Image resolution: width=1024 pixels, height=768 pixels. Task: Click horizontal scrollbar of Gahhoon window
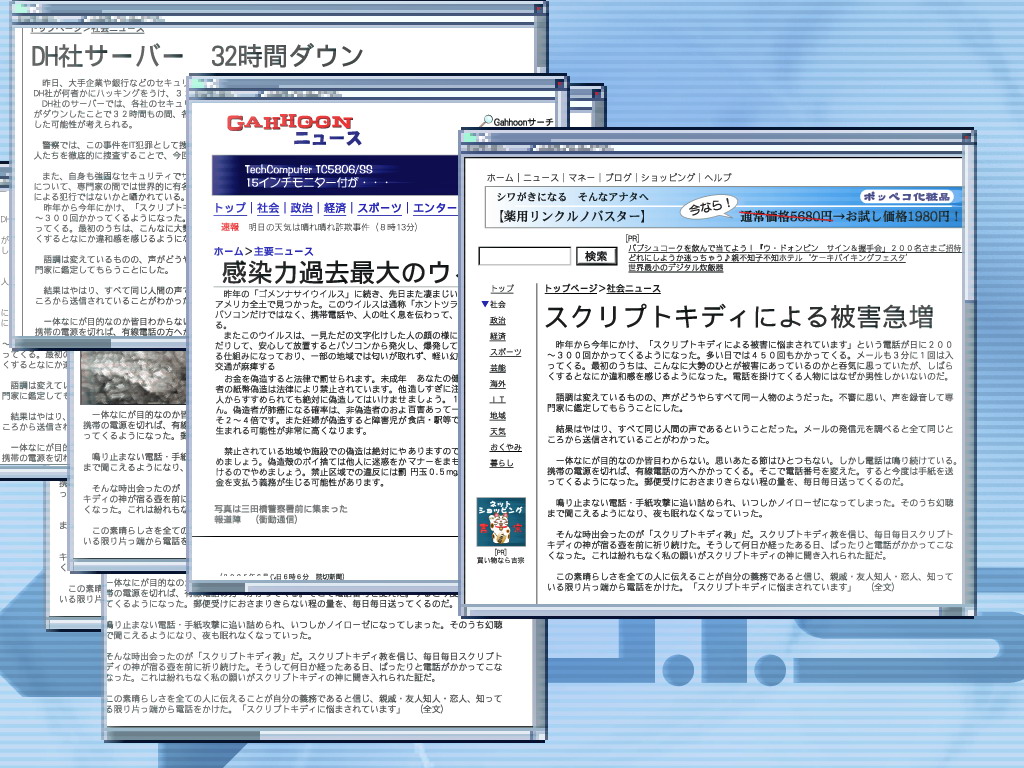[327, 587]
